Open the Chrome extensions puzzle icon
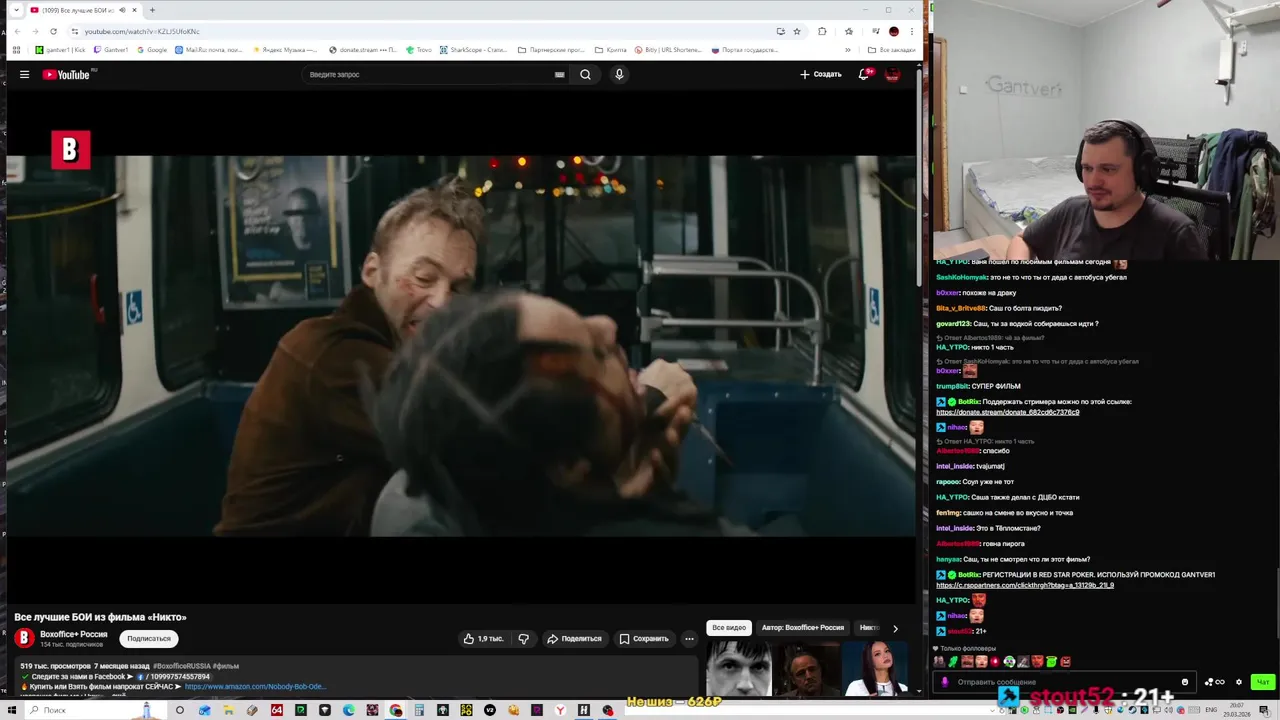The image size is (1280, 720). click(x=822, y=31)
